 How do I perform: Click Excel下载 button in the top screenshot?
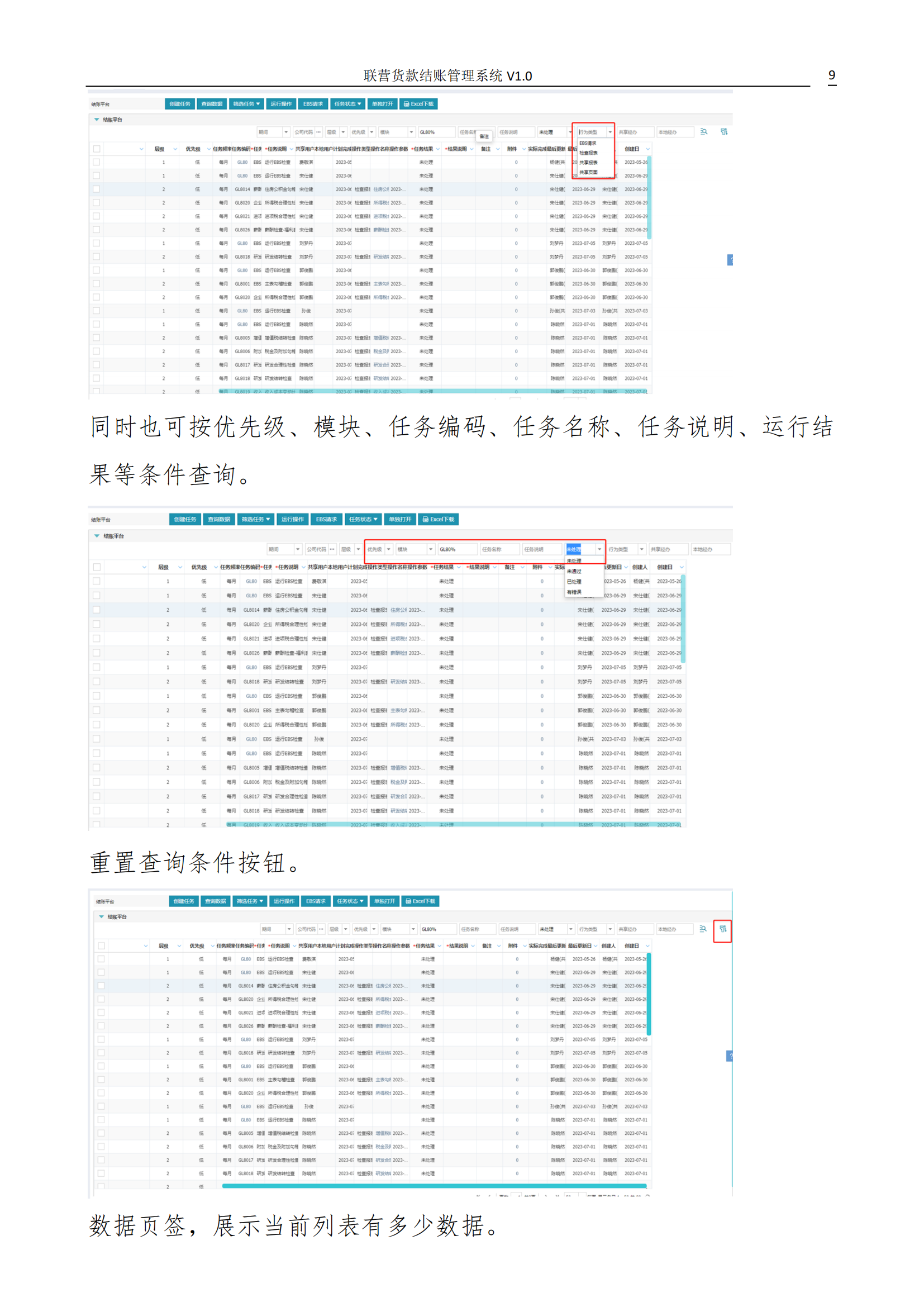[x=419, y=103]
